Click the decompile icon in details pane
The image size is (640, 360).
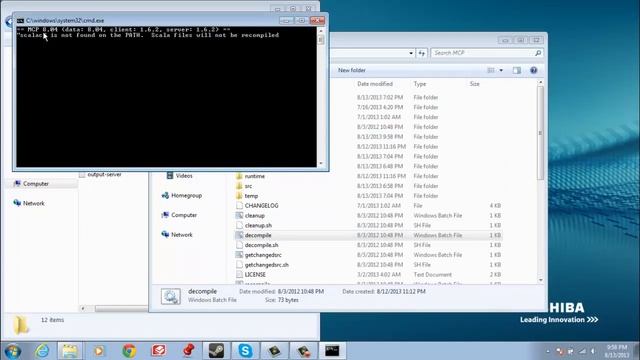[171, 296]
